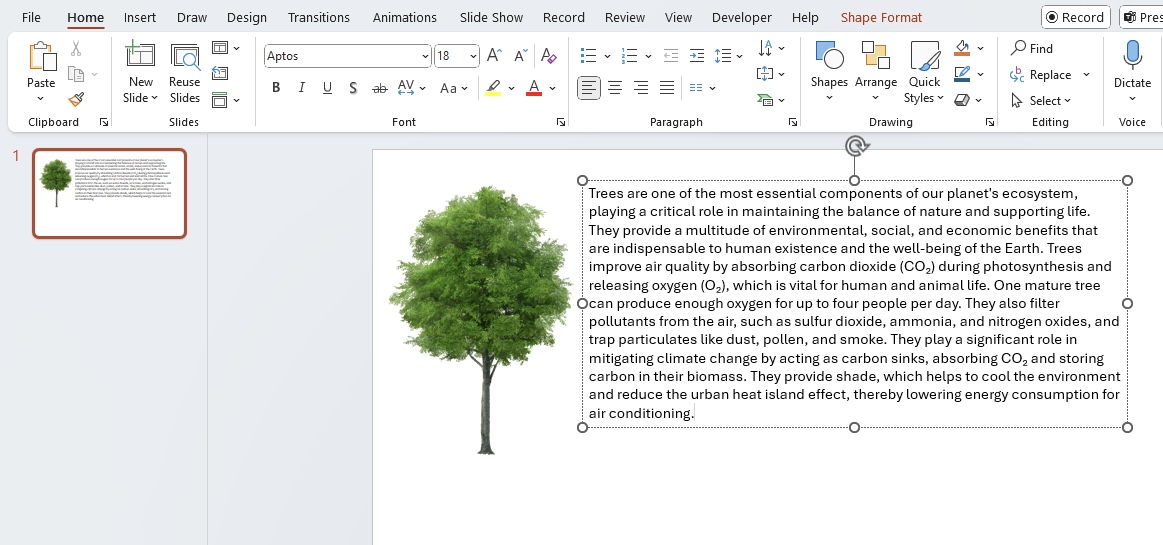Open the font size dropdown
Screen dimensions: 1163x545
[473, 56]
